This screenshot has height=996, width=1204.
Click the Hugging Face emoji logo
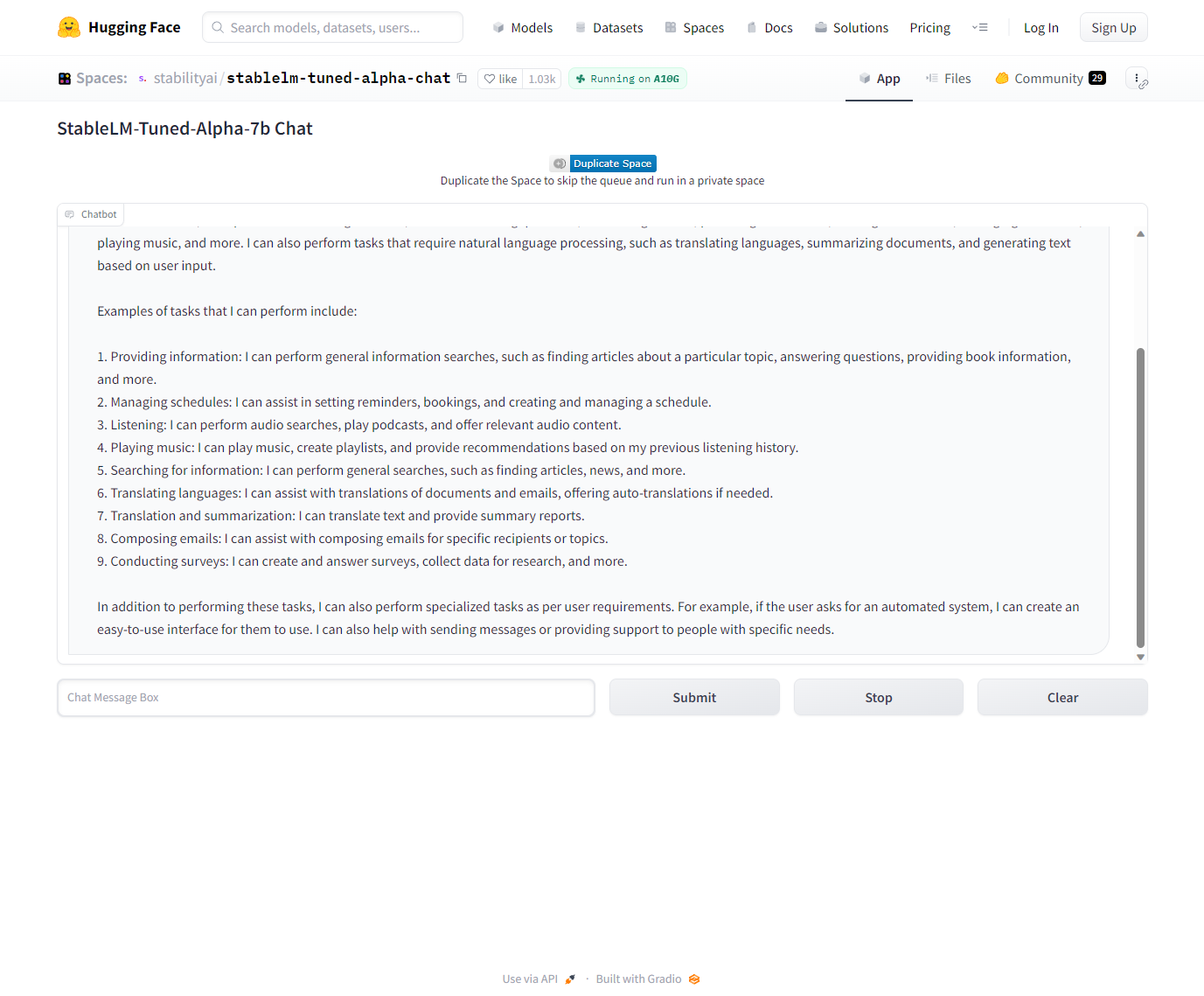point(69,27)
